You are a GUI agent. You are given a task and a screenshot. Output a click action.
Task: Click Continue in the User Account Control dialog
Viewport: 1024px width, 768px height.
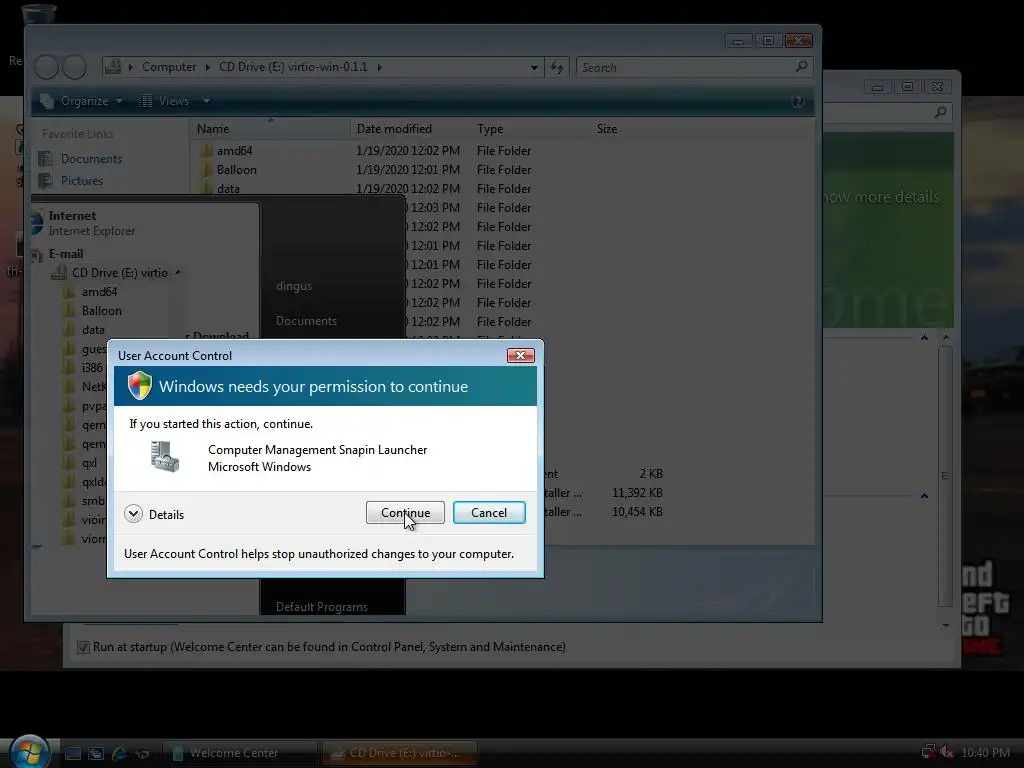[x=405, y=513]
